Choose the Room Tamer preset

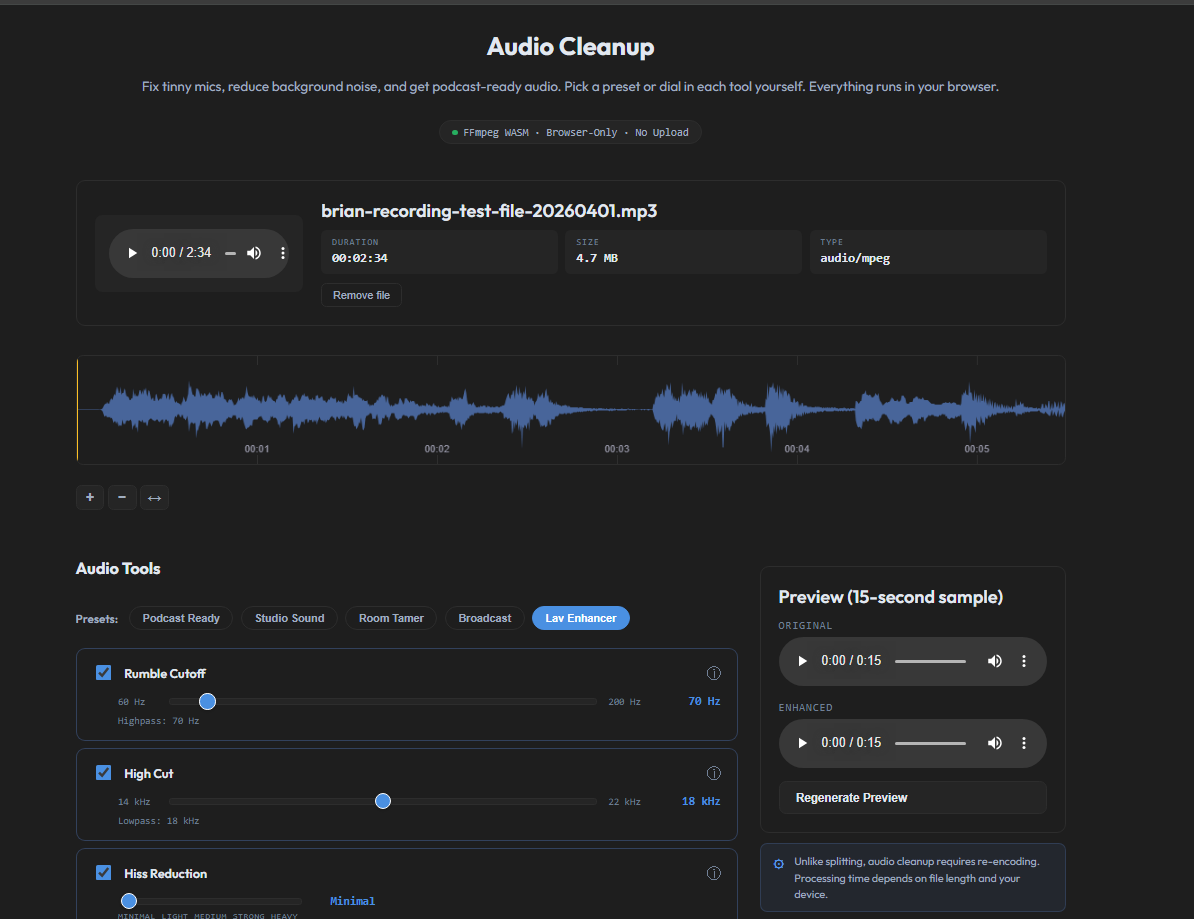click(391, 618)
